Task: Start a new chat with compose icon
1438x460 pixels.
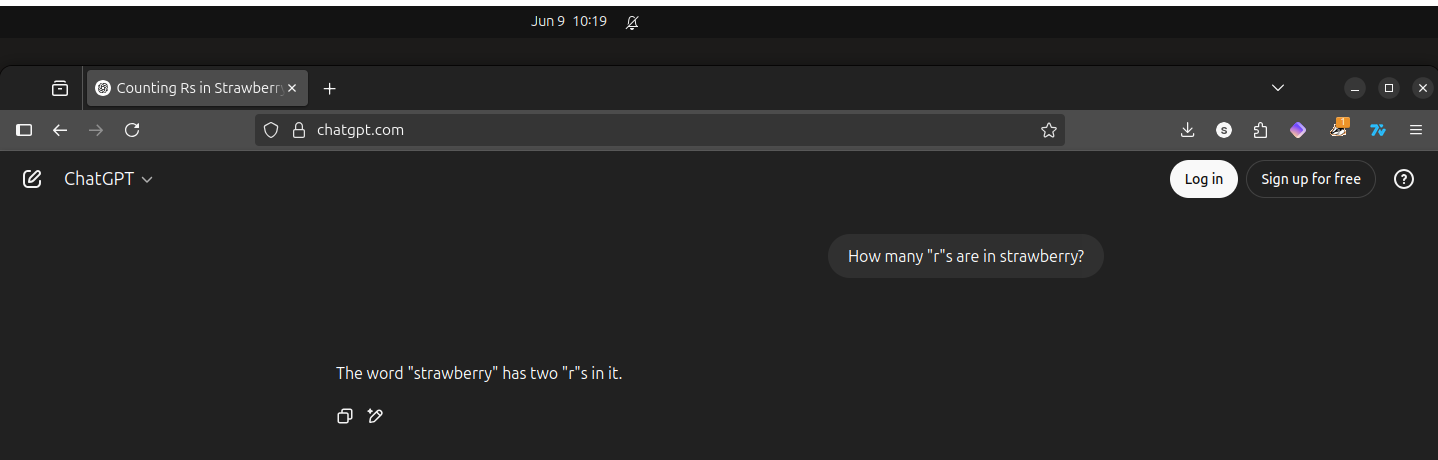Action: tap(32, 179)
